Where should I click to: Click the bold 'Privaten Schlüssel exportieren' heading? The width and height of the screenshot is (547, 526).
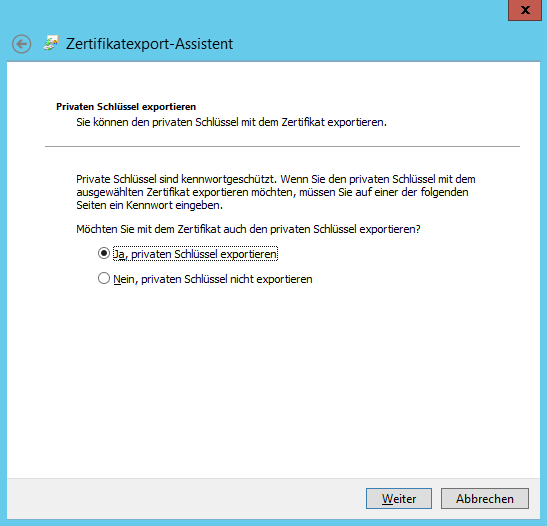tap(126, 107)
